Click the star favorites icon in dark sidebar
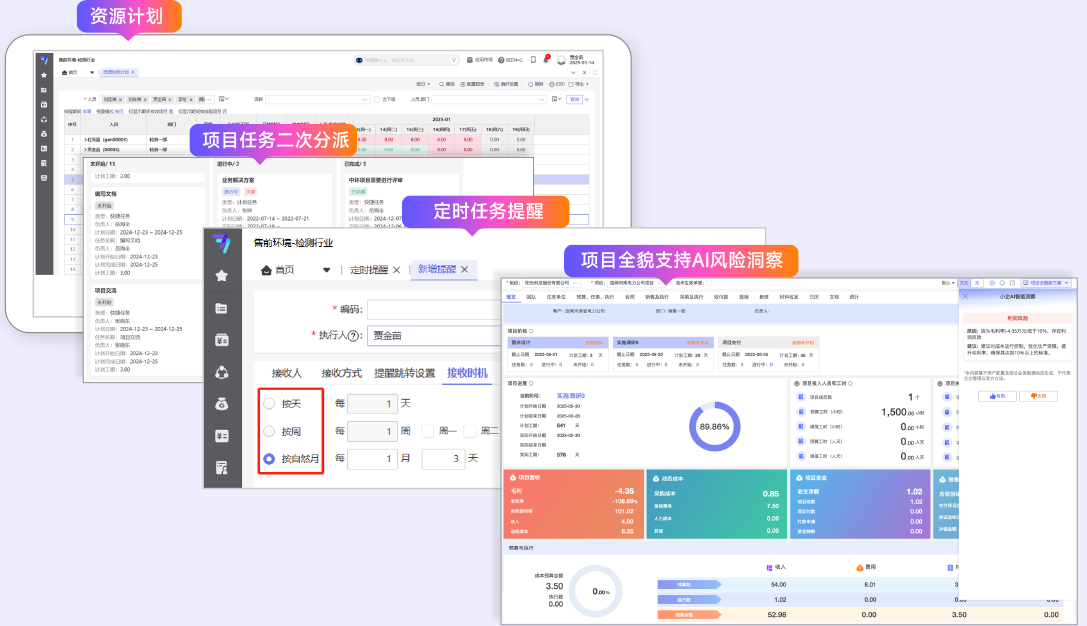The height and width of the screenshot is (626, 1087). click(x=222, y=275)
